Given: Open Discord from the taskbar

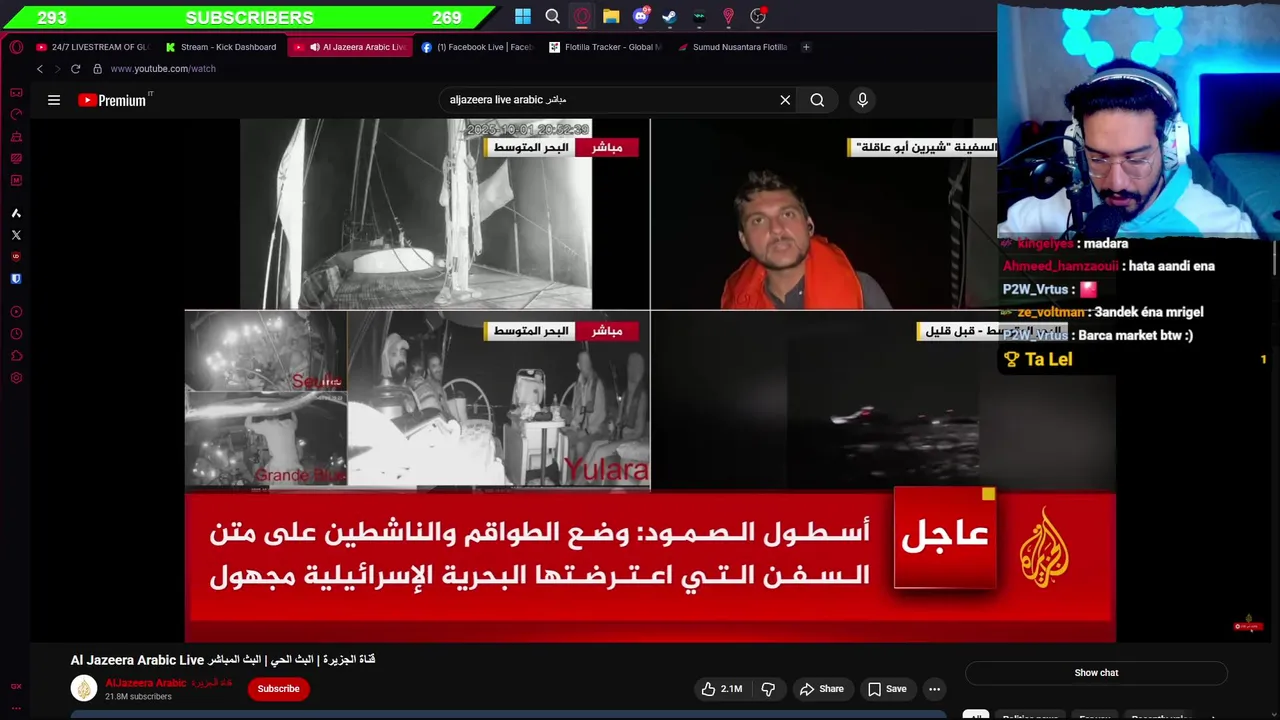Looking at the screenshot, I should tap(641, 16).
